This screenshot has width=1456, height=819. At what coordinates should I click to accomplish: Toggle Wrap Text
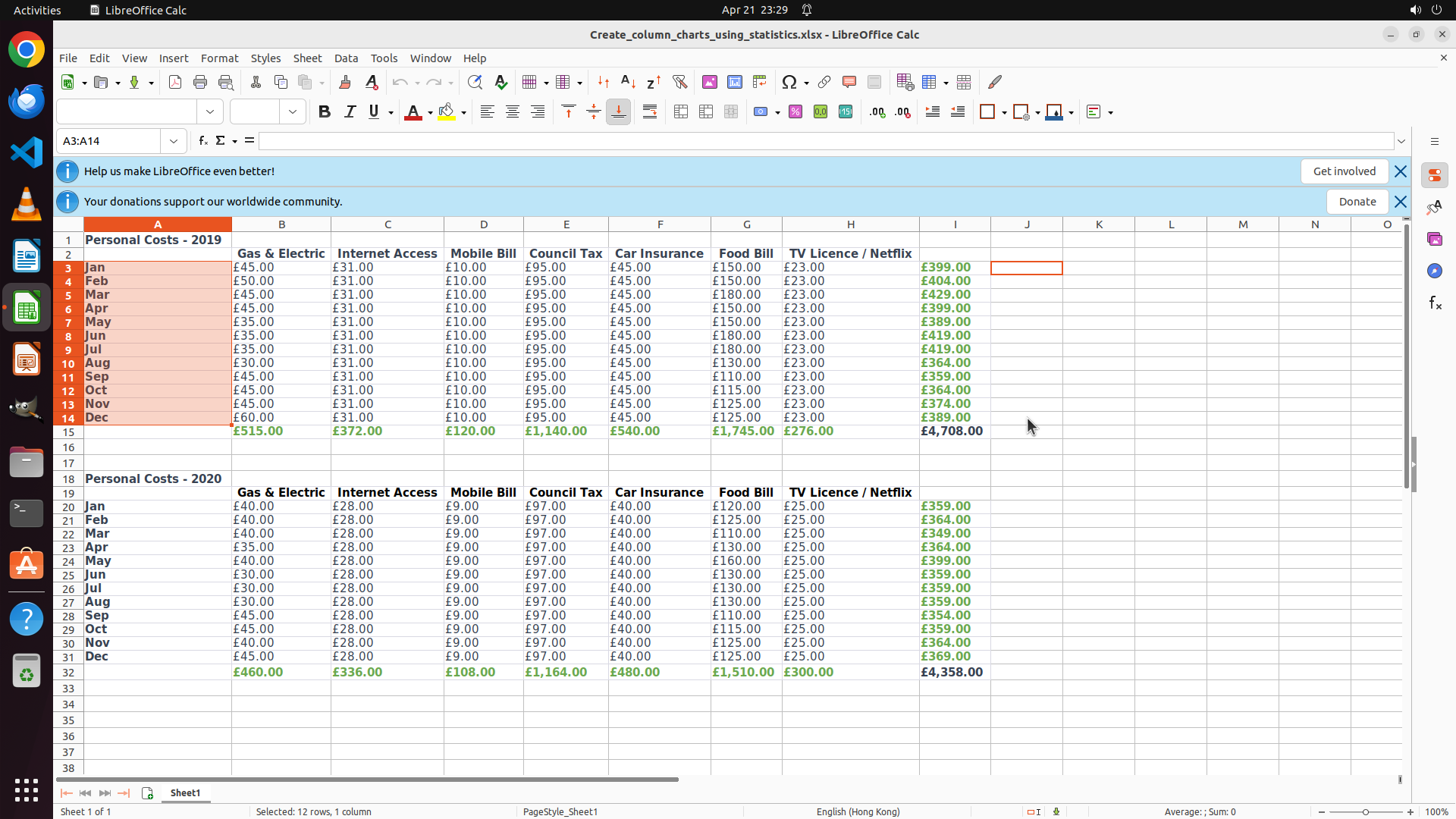coord(650,112)
